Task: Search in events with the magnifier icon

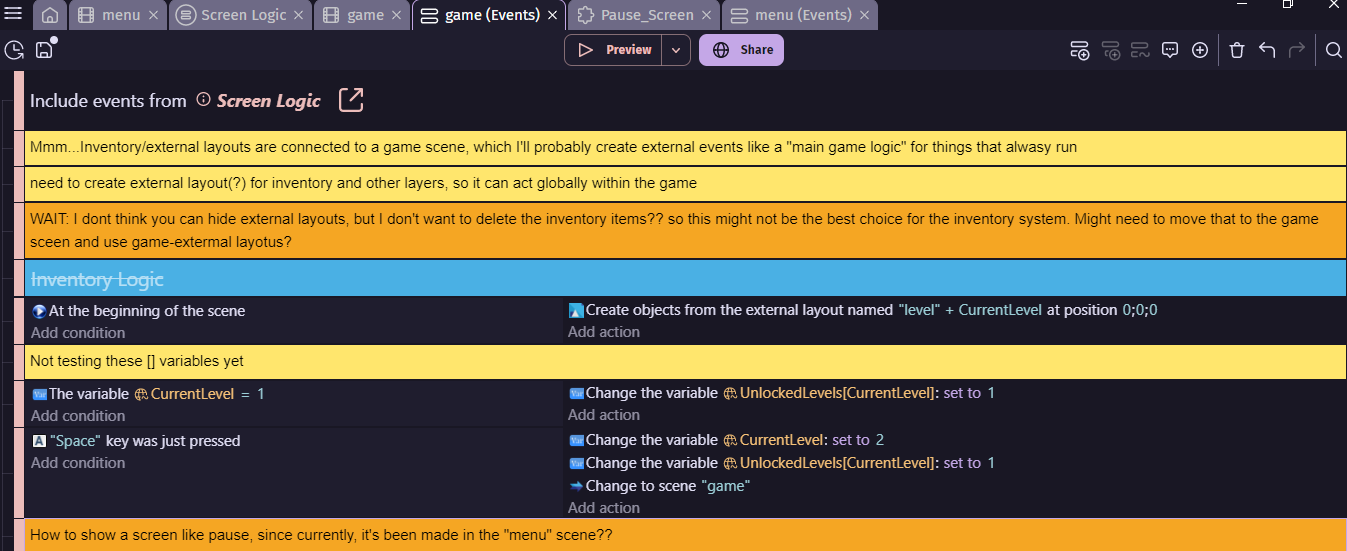Action: (x=1333, y=50)
